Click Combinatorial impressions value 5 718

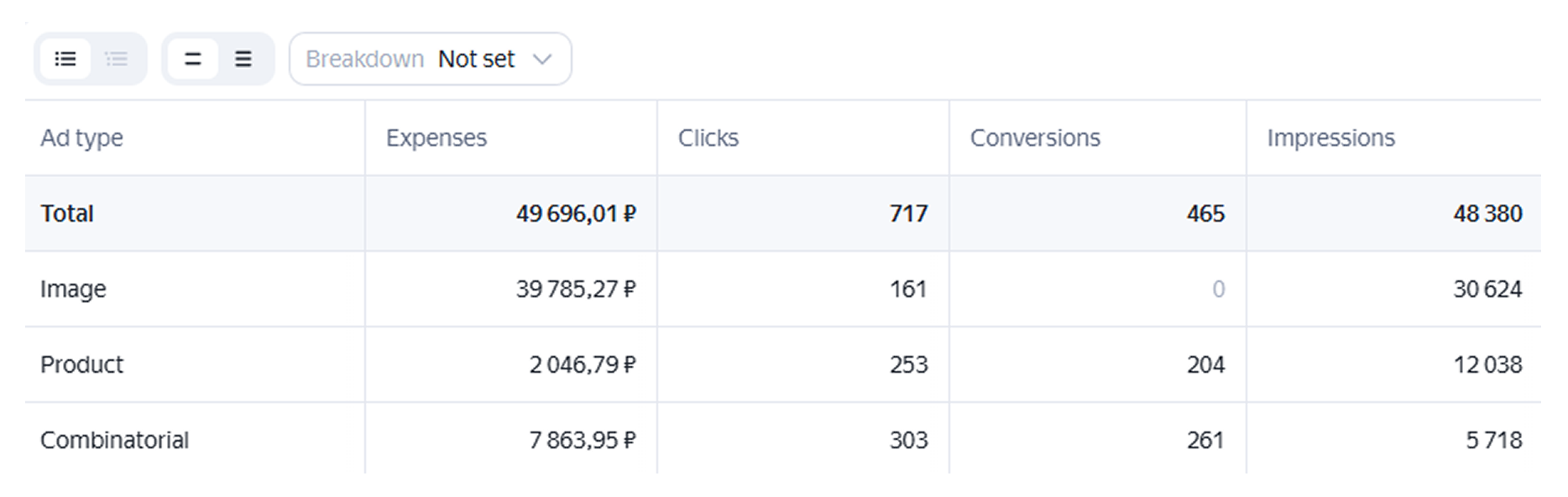click(1494, 440)
